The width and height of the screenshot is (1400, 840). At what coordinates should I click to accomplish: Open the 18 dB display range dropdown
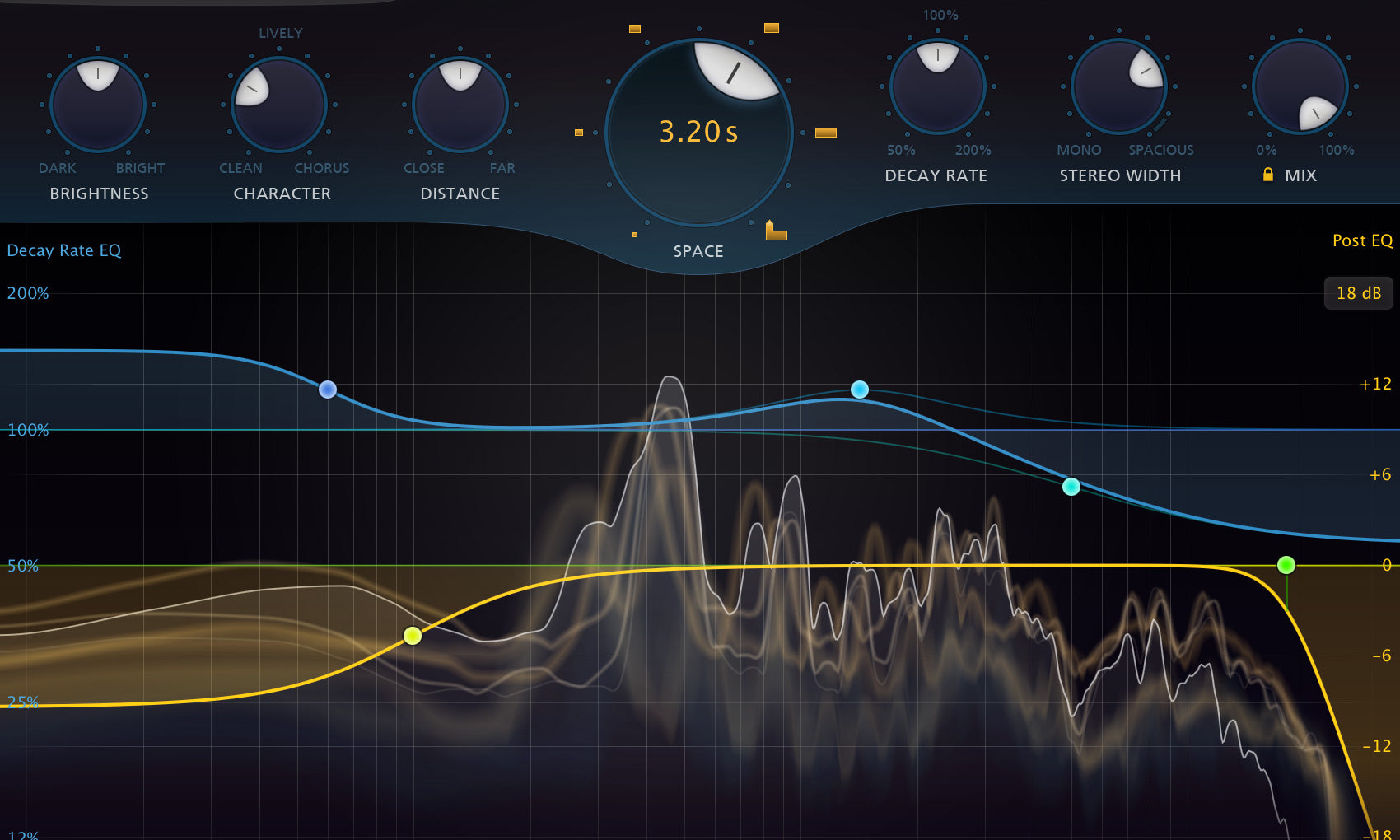point(1358,293)
